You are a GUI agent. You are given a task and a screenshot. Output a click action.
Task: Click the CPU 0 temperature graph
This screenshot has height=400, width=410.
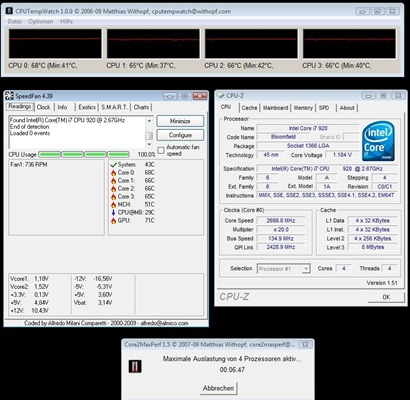[x=55, y=44]
